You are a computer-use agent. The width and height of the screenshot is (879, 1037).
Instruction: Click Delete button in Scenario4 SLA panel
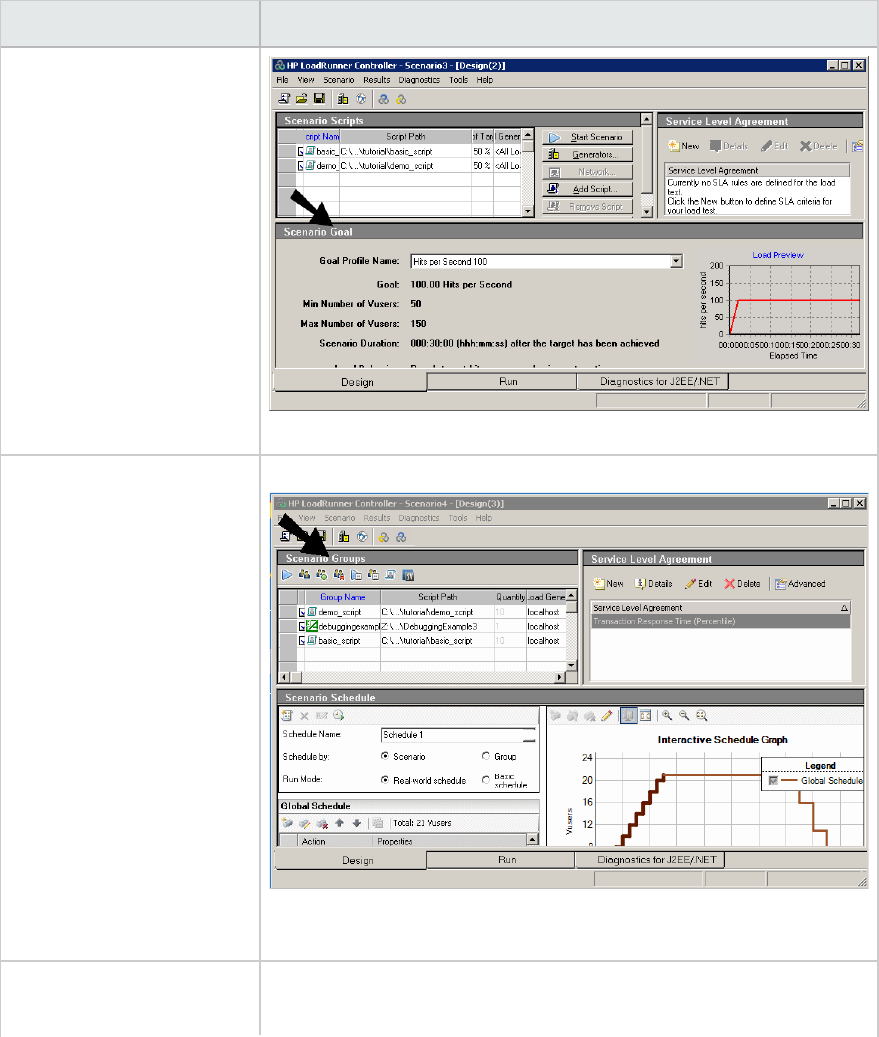tap(742, 584)
